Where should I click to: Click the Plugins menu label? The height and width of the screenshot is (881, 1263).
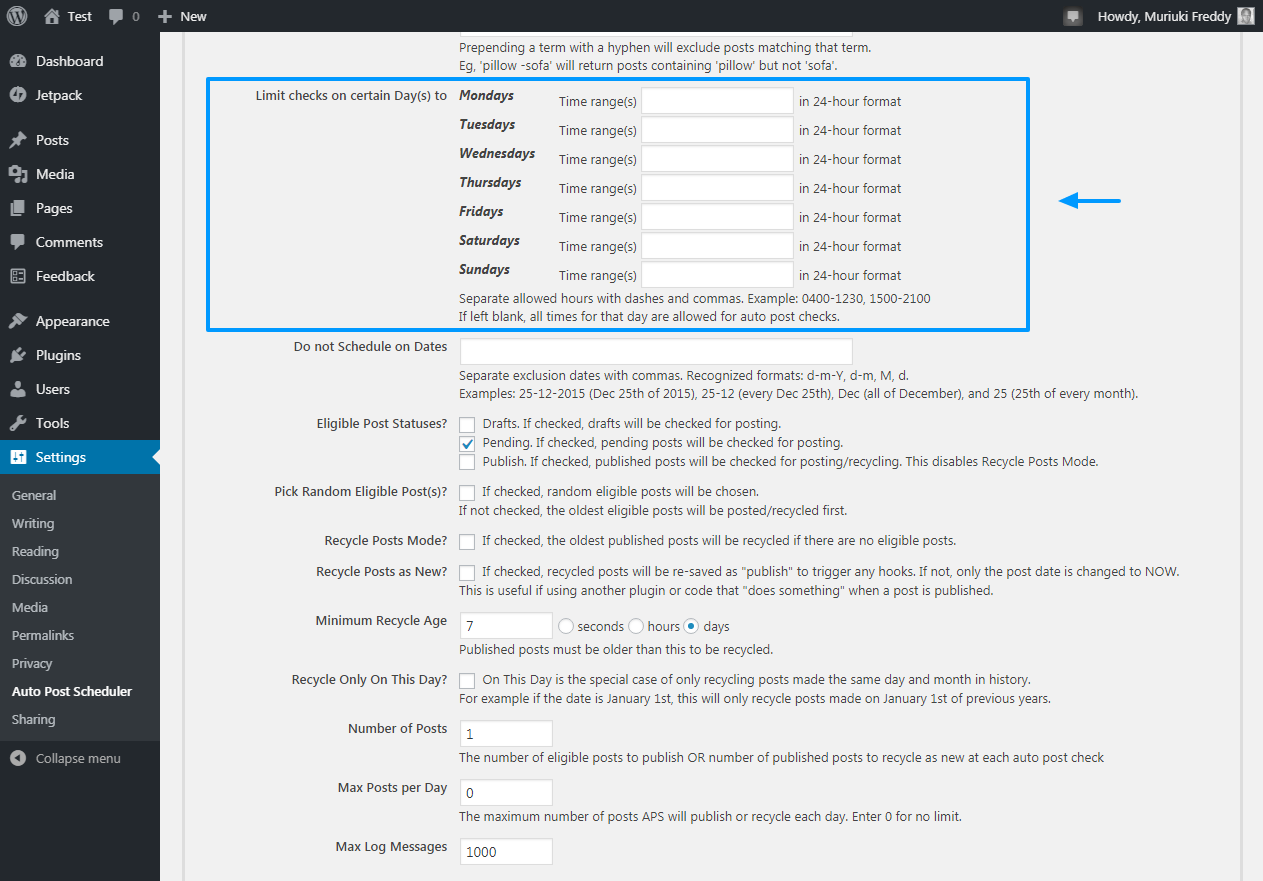[58, 355]
